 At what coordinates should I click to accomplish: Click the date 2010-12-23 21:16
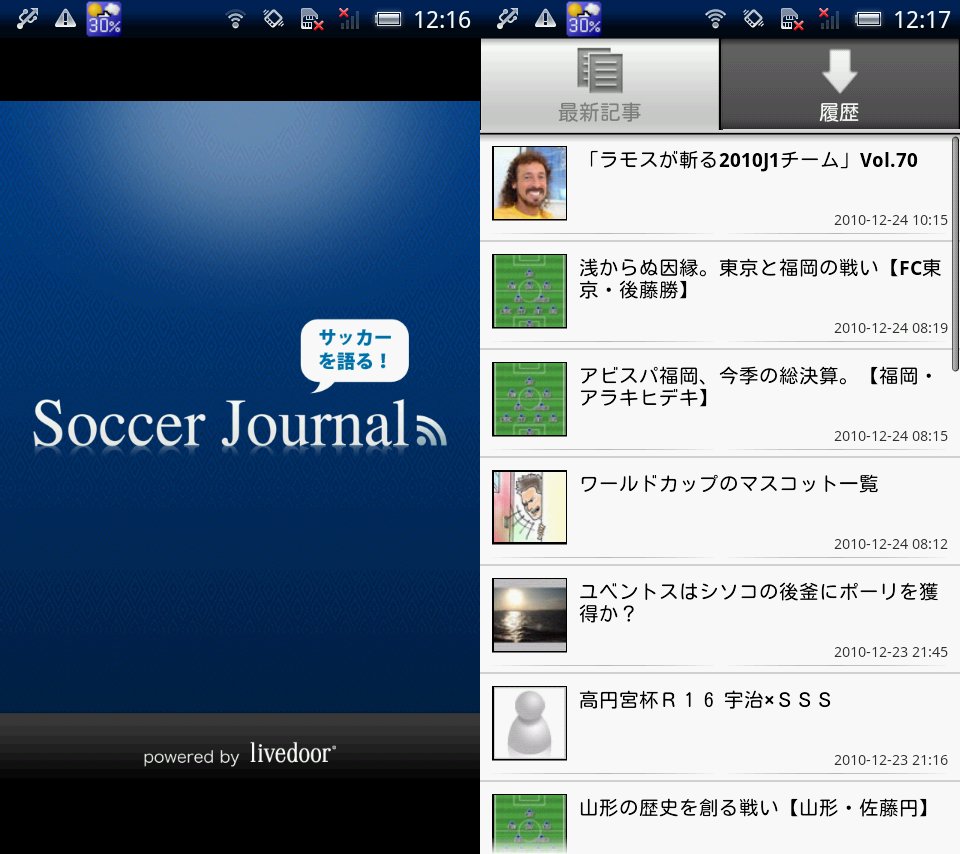pyautogui.click(x=890, y=760)
